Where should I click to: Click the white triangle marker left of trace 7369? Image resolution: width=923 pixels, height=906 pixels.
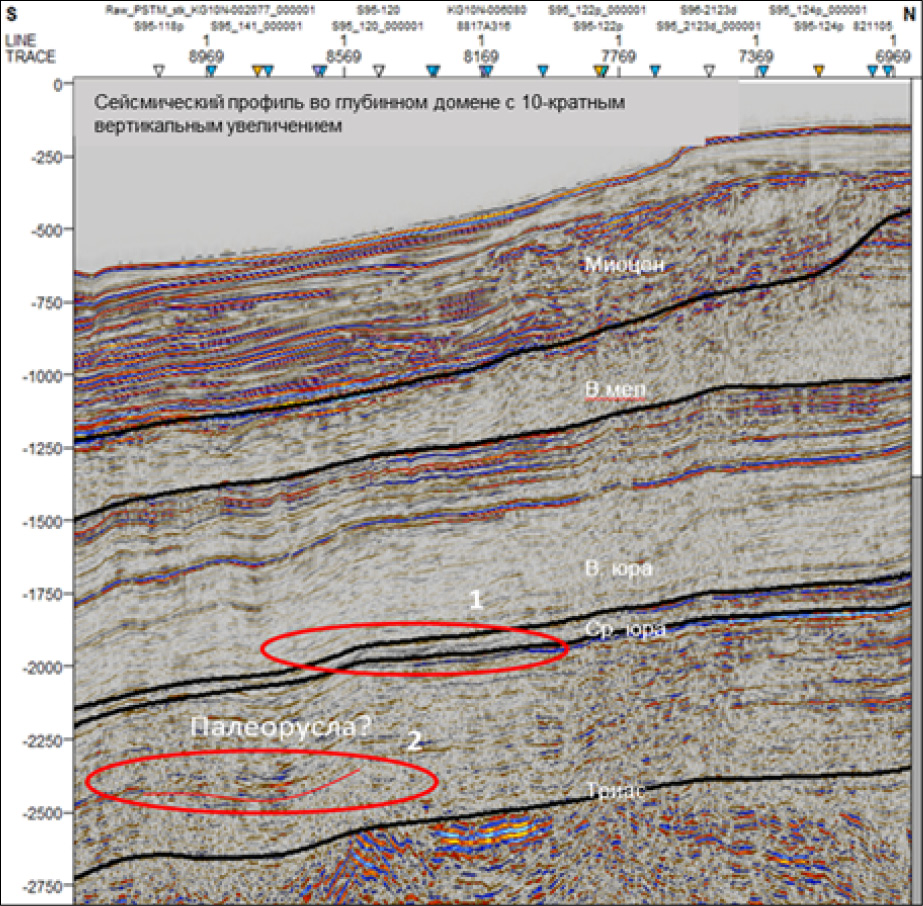tap(709, 71)
